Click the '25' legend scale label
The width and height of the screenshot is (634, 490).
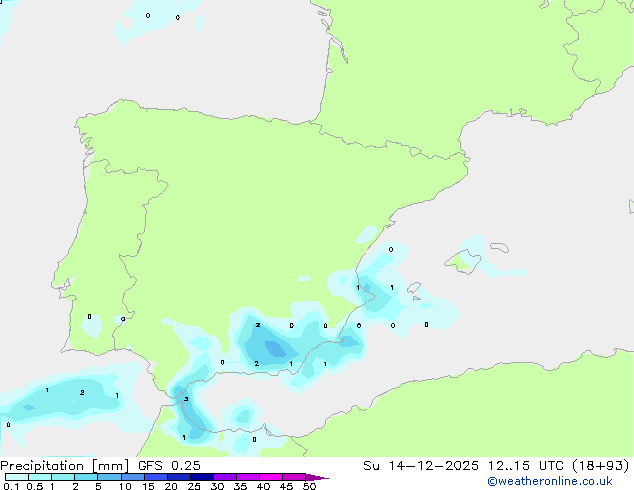[x=194, y=486]
